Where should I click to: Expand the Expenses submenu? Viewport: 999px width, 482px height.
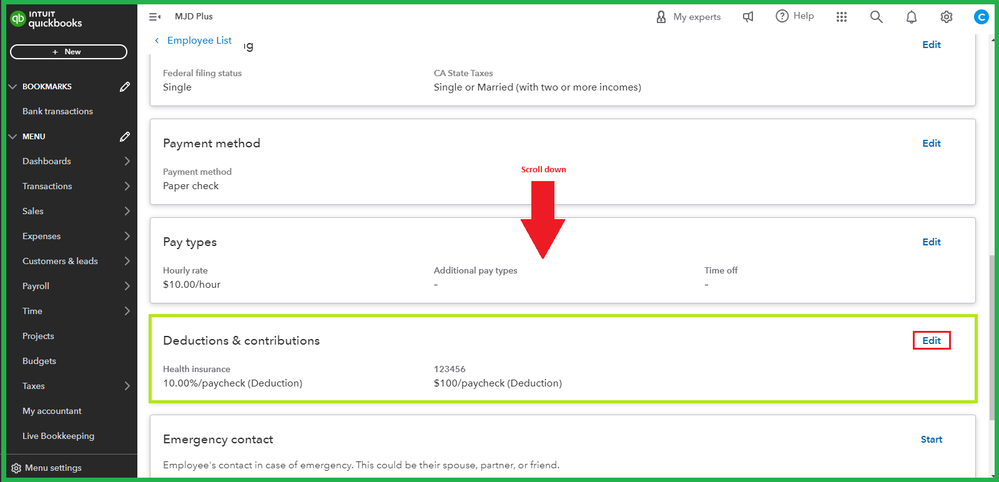(127, 236)
